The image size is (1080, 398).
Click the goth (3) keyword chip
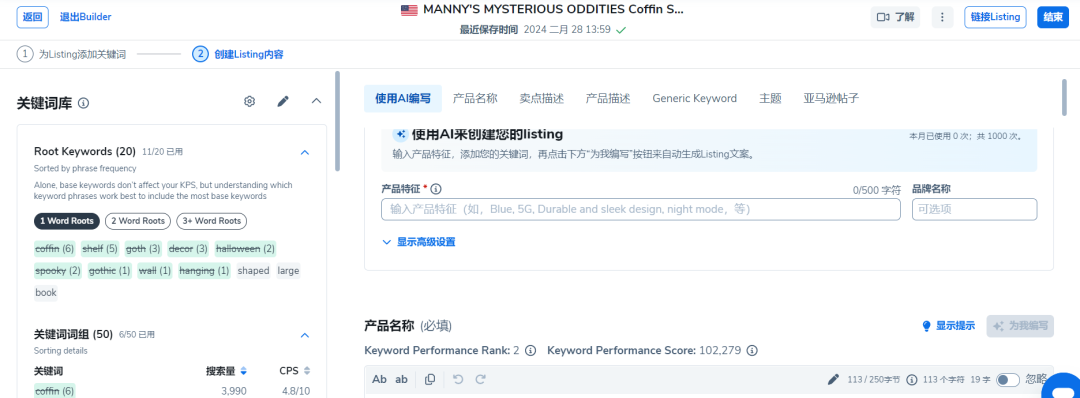[143, 248]
